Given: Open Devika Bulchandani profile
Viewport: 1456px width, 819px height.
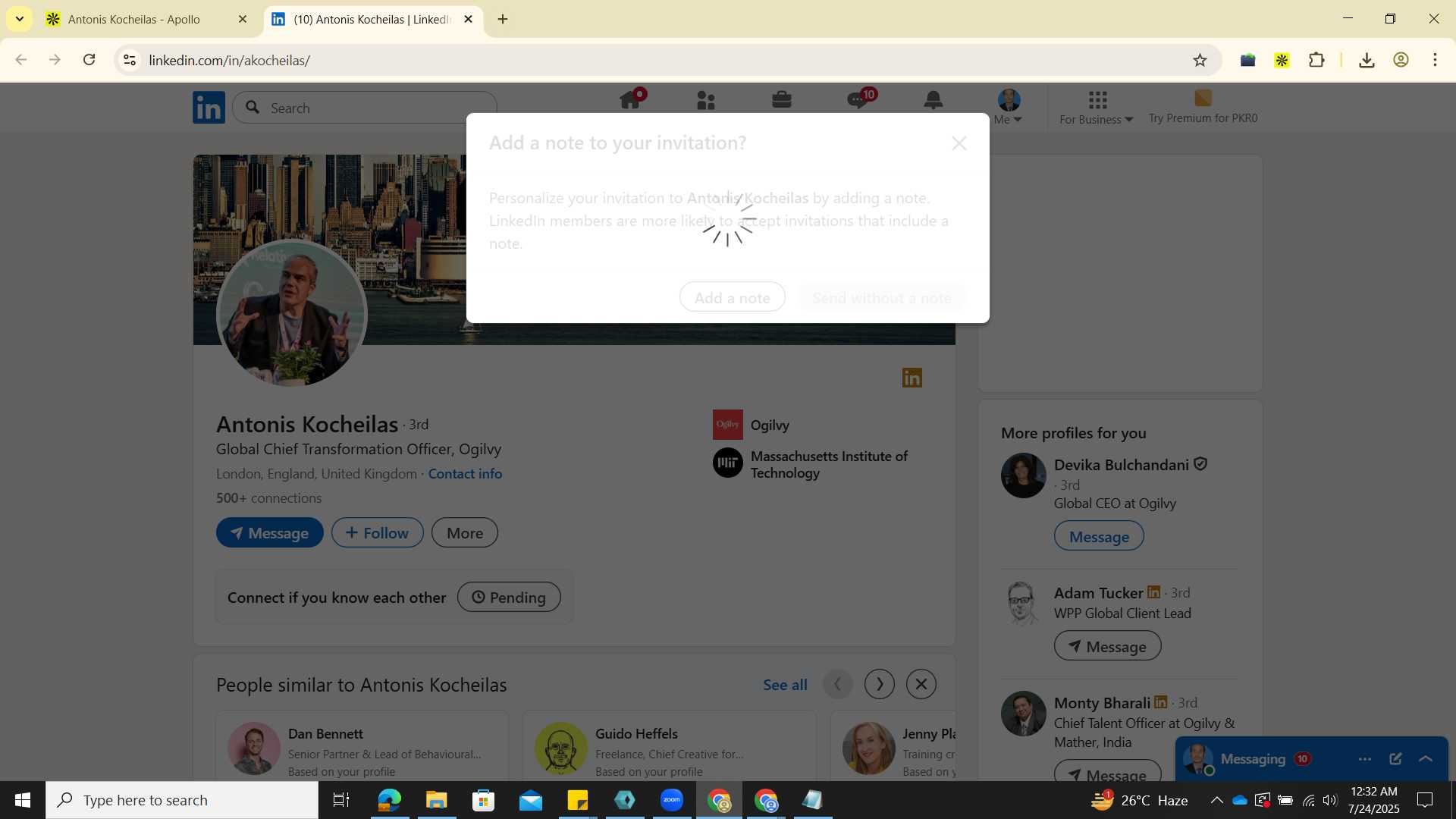Looking at the screenshot, I should click(1121, 464).
